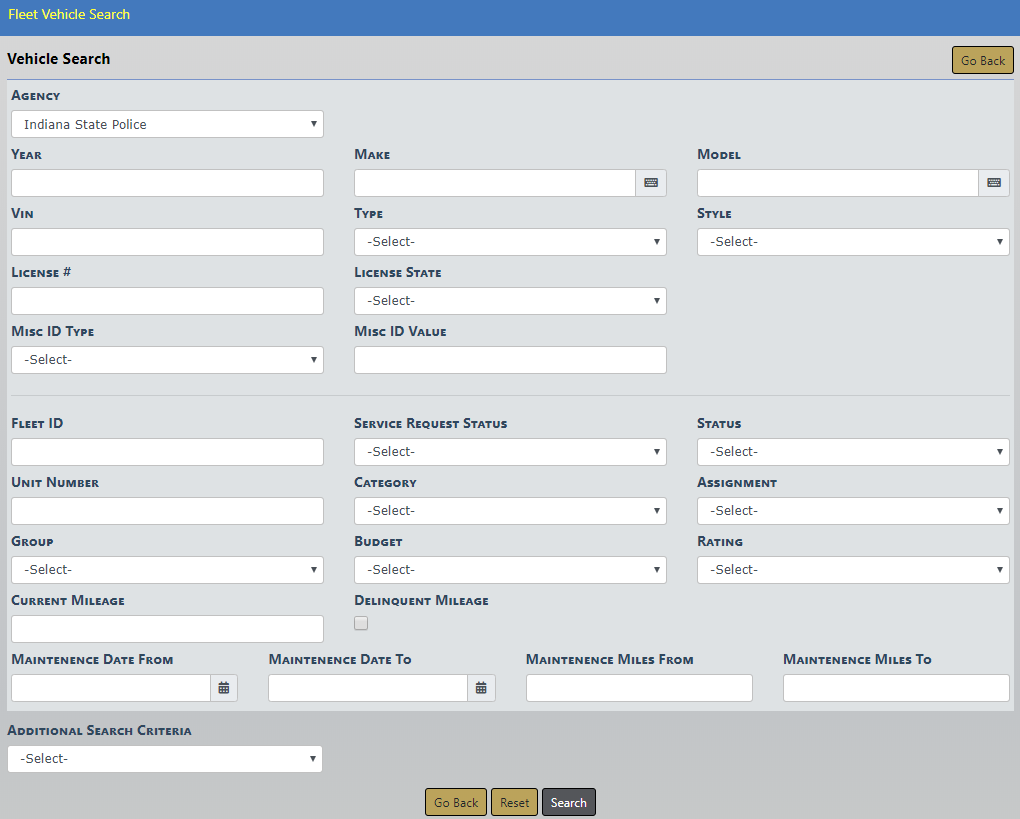1020x819 pixels.
Task: Click the bottom Go Back button
Action: pos(456,803)
